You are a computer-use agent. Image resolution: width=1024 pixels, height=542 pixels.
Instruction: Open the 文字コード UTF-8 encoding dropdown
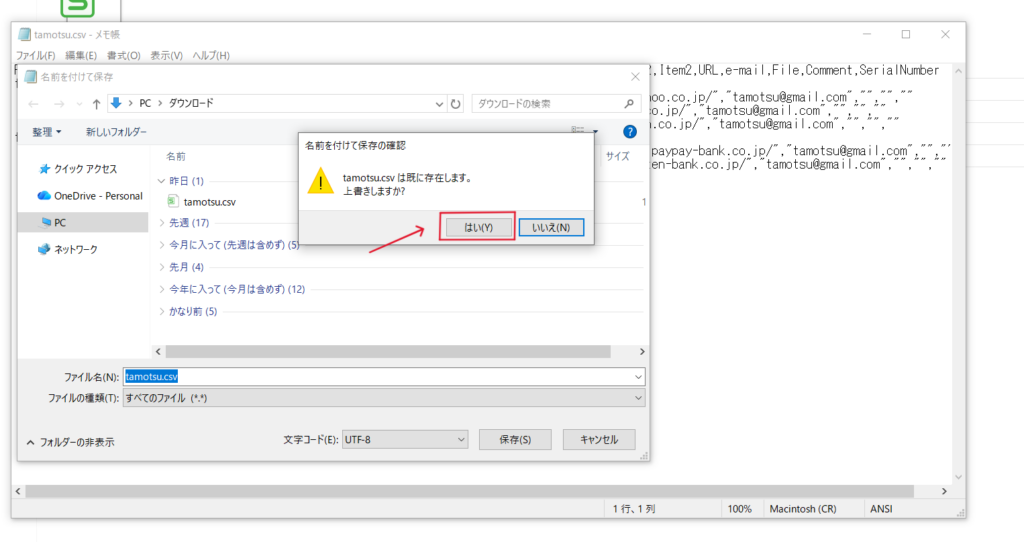[x=403, y=439]
